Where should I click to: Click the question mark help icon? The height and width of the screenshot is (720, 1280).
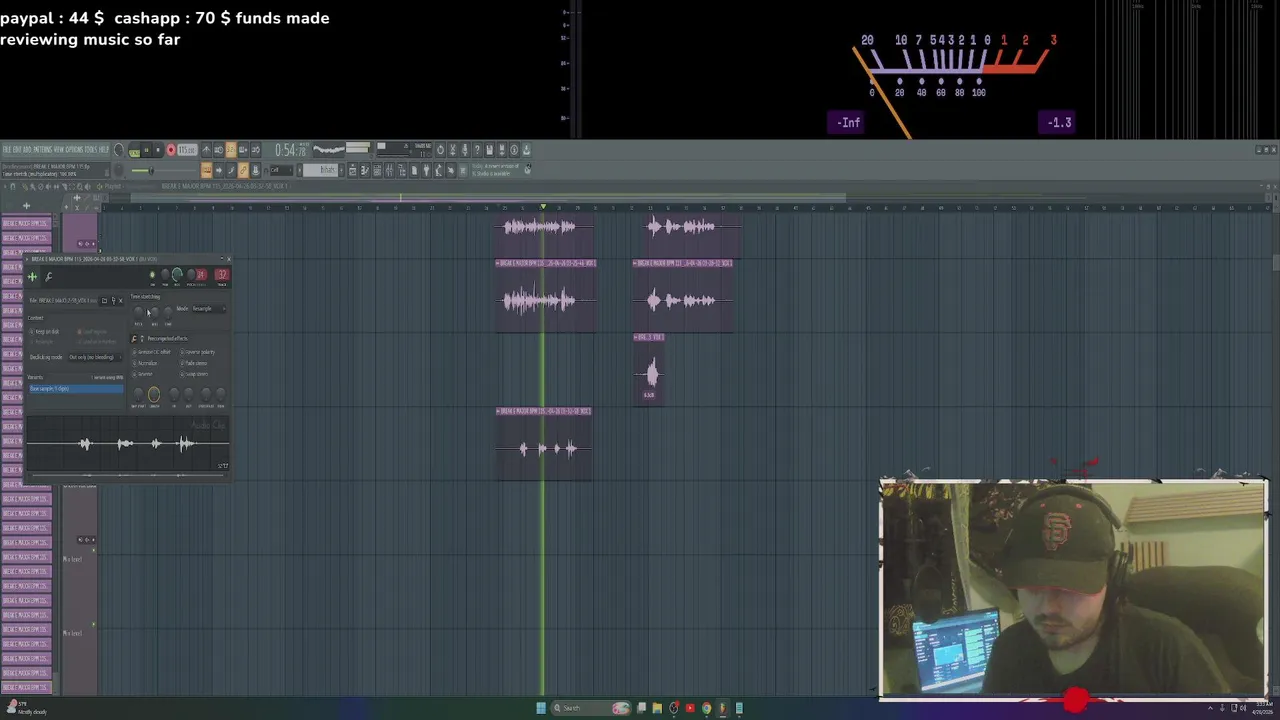(x=478, y=149)
